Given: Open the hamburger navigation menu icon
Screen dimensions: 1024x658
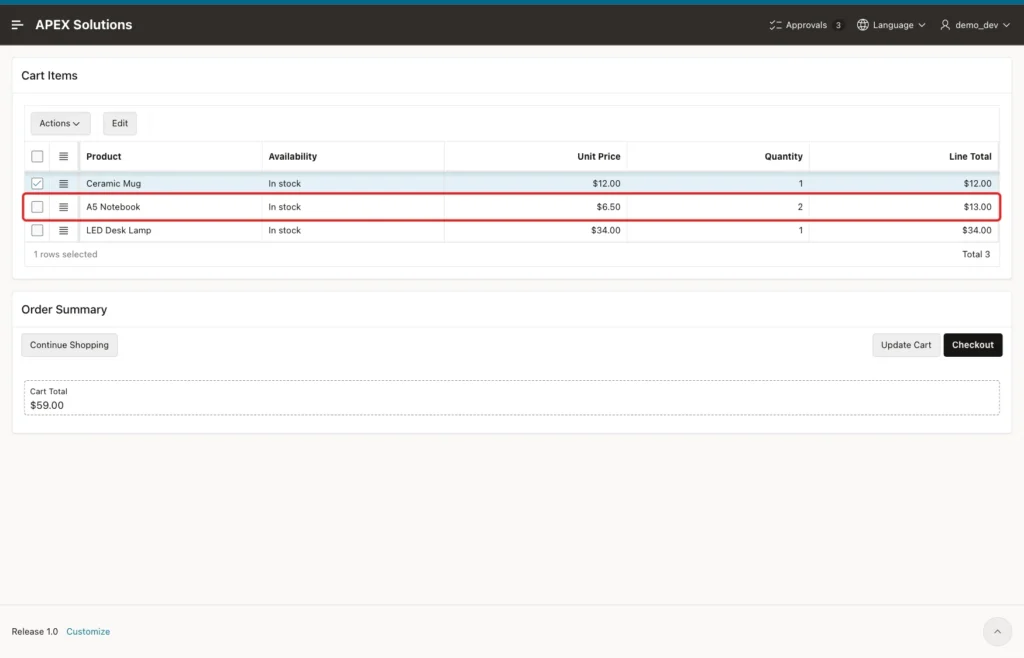Looking at the screenshot, I should point(18,25).
